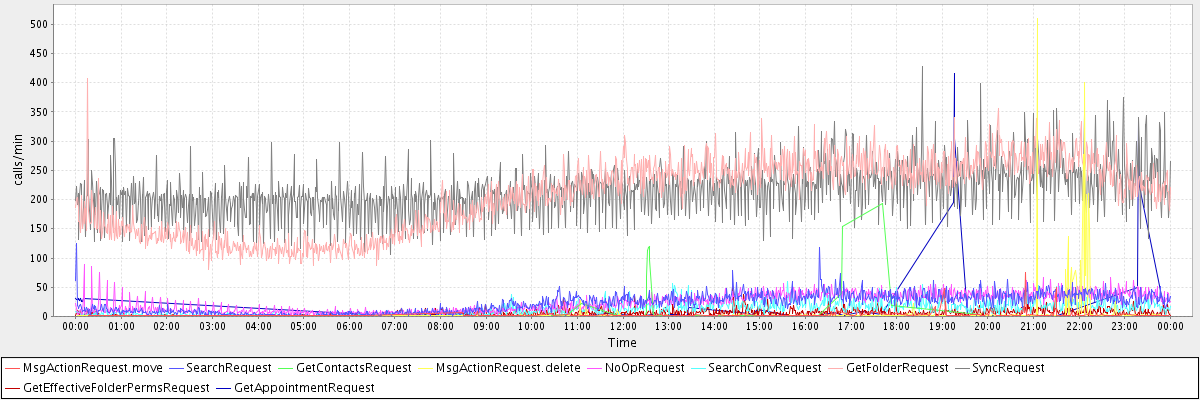The width and height of the screenshot is (1200, 400).
Task: Click the calls/min y-axis title
Action: 18,165
